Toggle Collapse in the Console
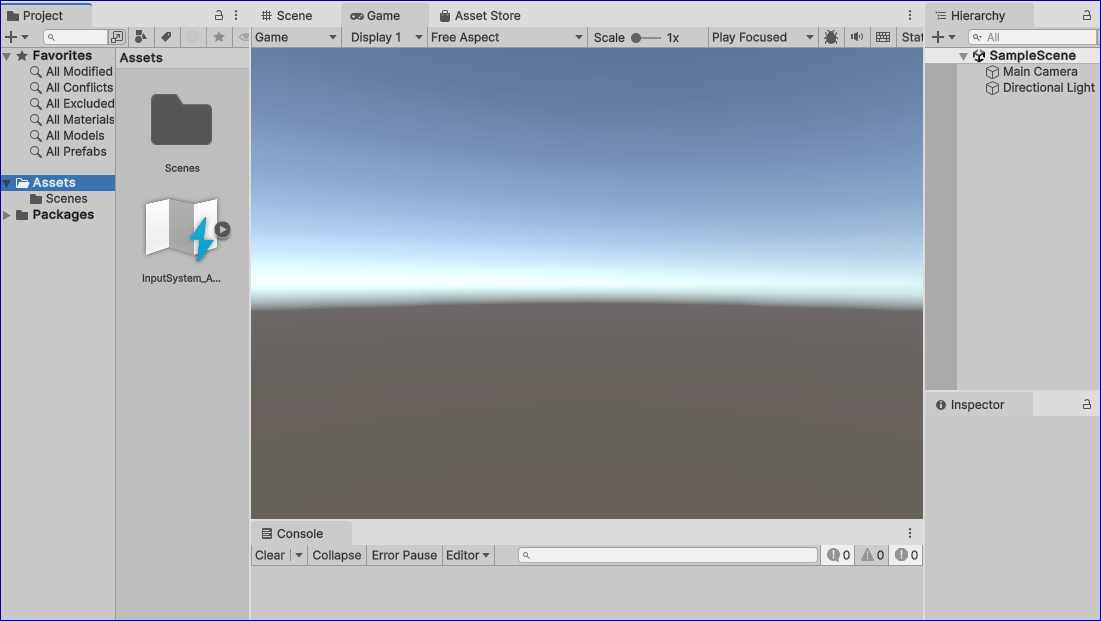The height and width of the screenshot is (621, 1101). (336, 555)
